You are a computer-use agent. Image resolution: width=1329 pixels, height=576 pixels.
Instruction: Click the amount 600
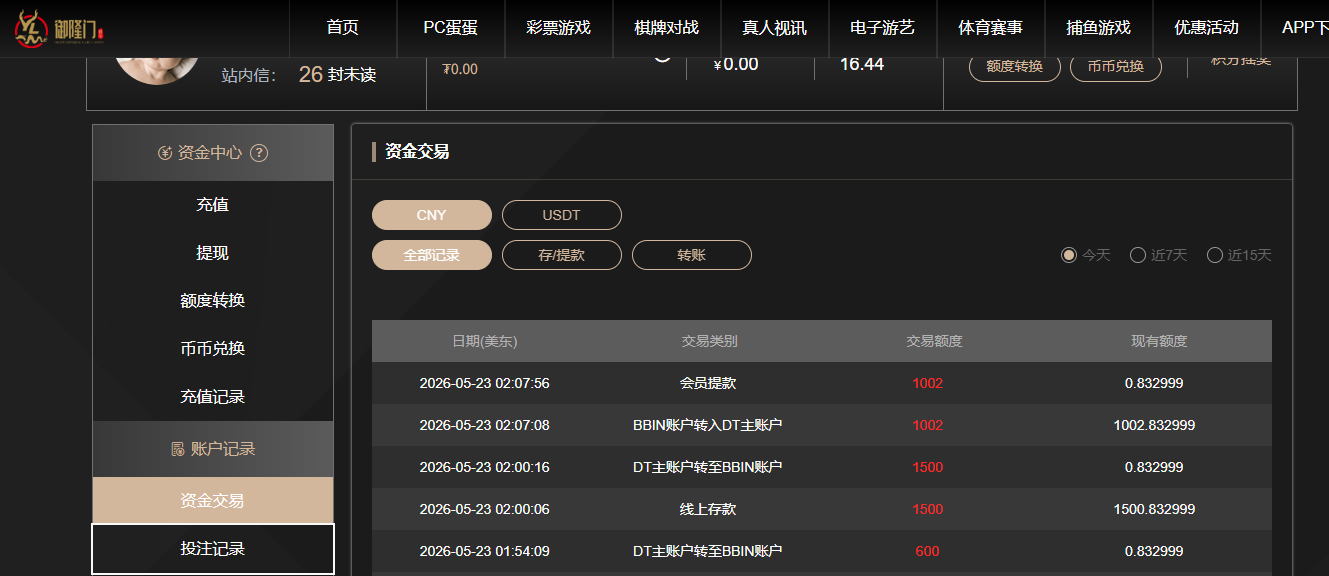(x=927, y=551)
